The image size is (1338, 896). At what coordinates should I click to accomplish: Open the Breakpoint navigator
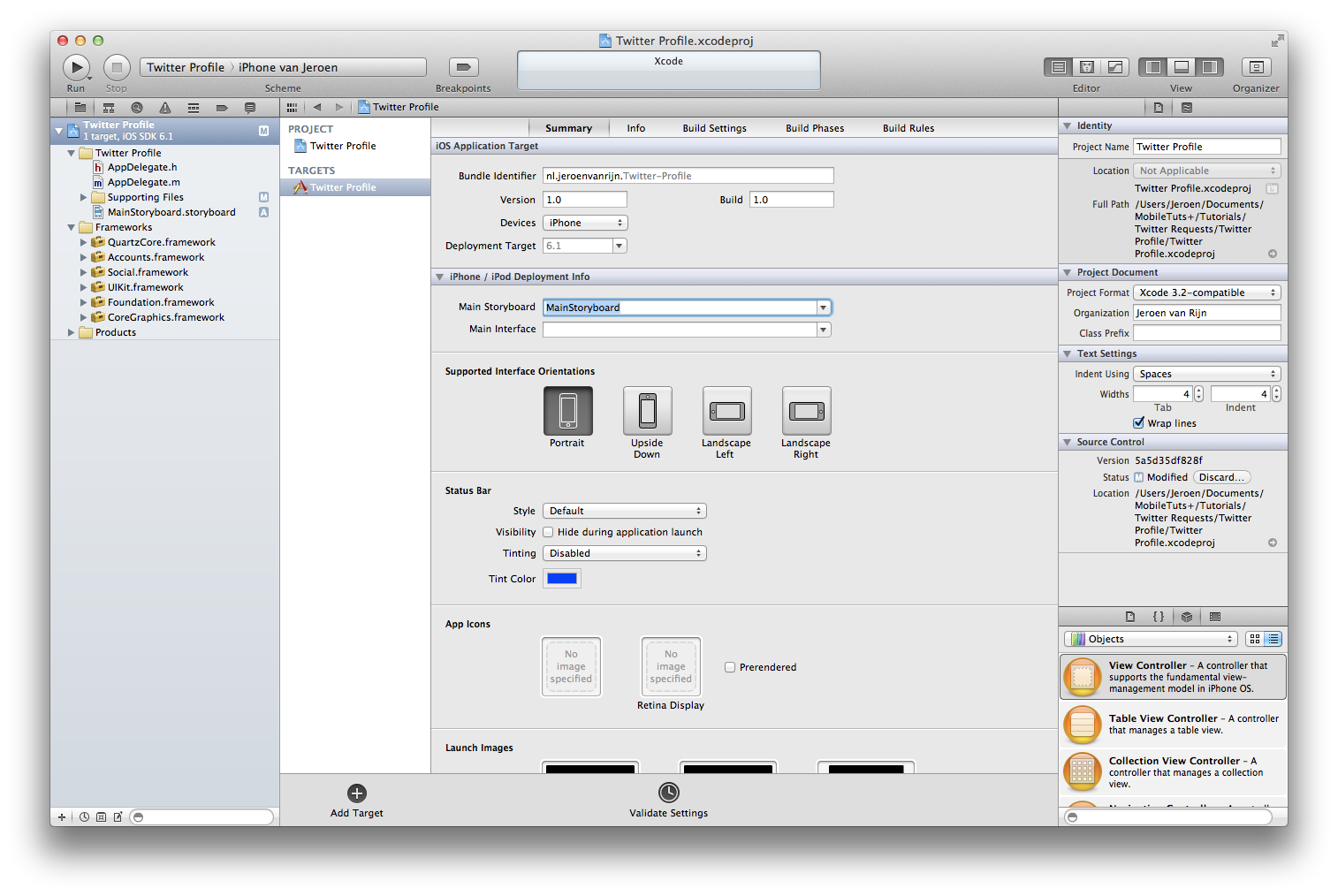point(222,108)
